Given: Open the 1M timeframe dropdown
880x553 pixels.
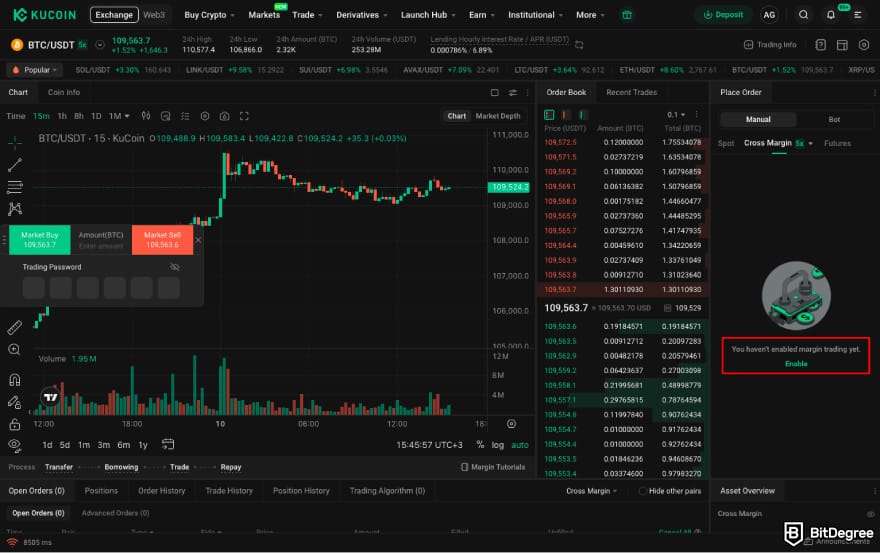Looking at the screenshot, I should [119, 116].
